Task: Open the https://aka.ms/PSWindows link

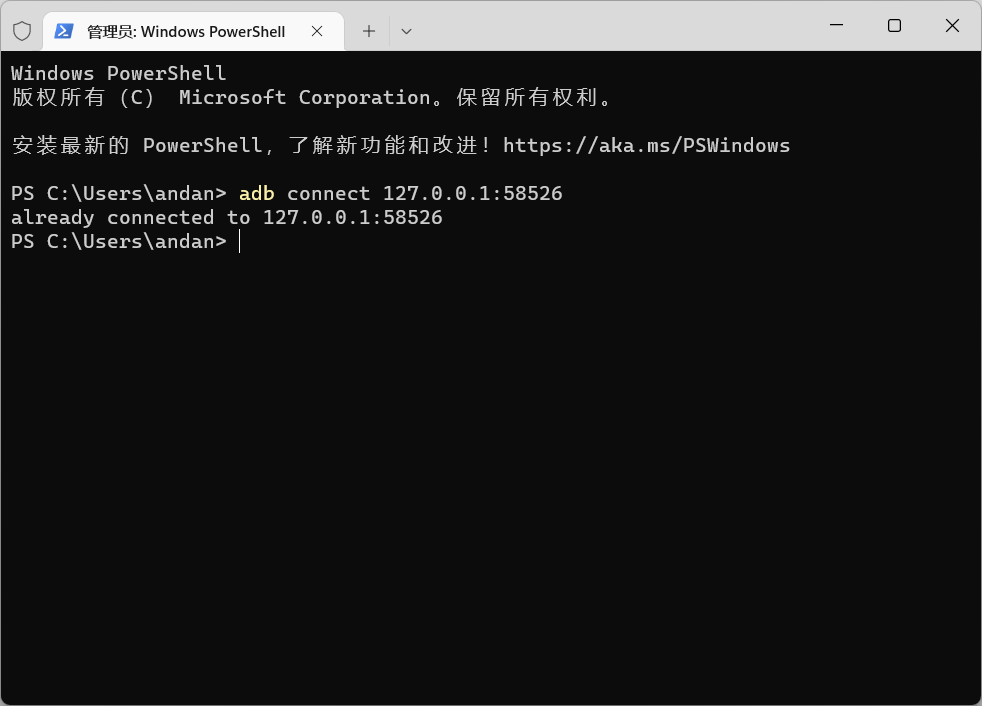Action: (646, 145)
